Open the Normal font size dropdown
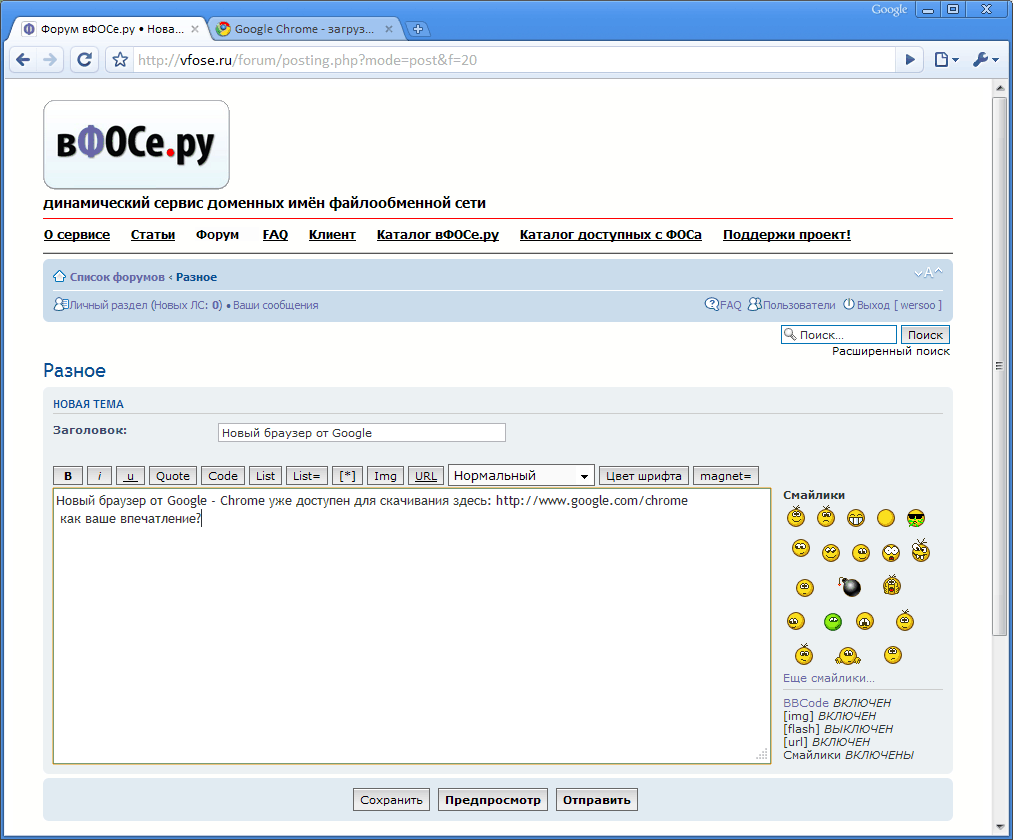Image resolution: width=1013 pixels, height=840 pixels. [521, 476]
